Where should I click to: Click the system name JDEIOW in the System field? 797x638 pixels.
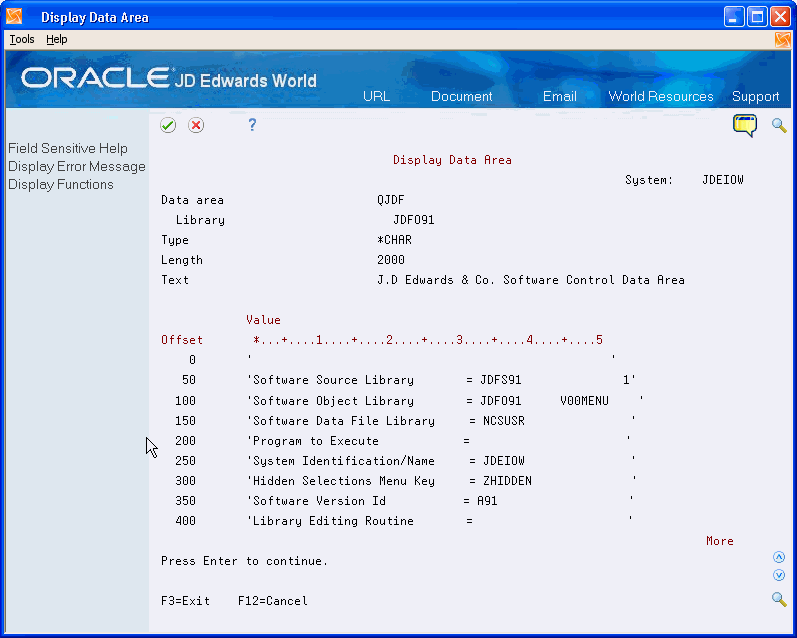click(722, 180)
